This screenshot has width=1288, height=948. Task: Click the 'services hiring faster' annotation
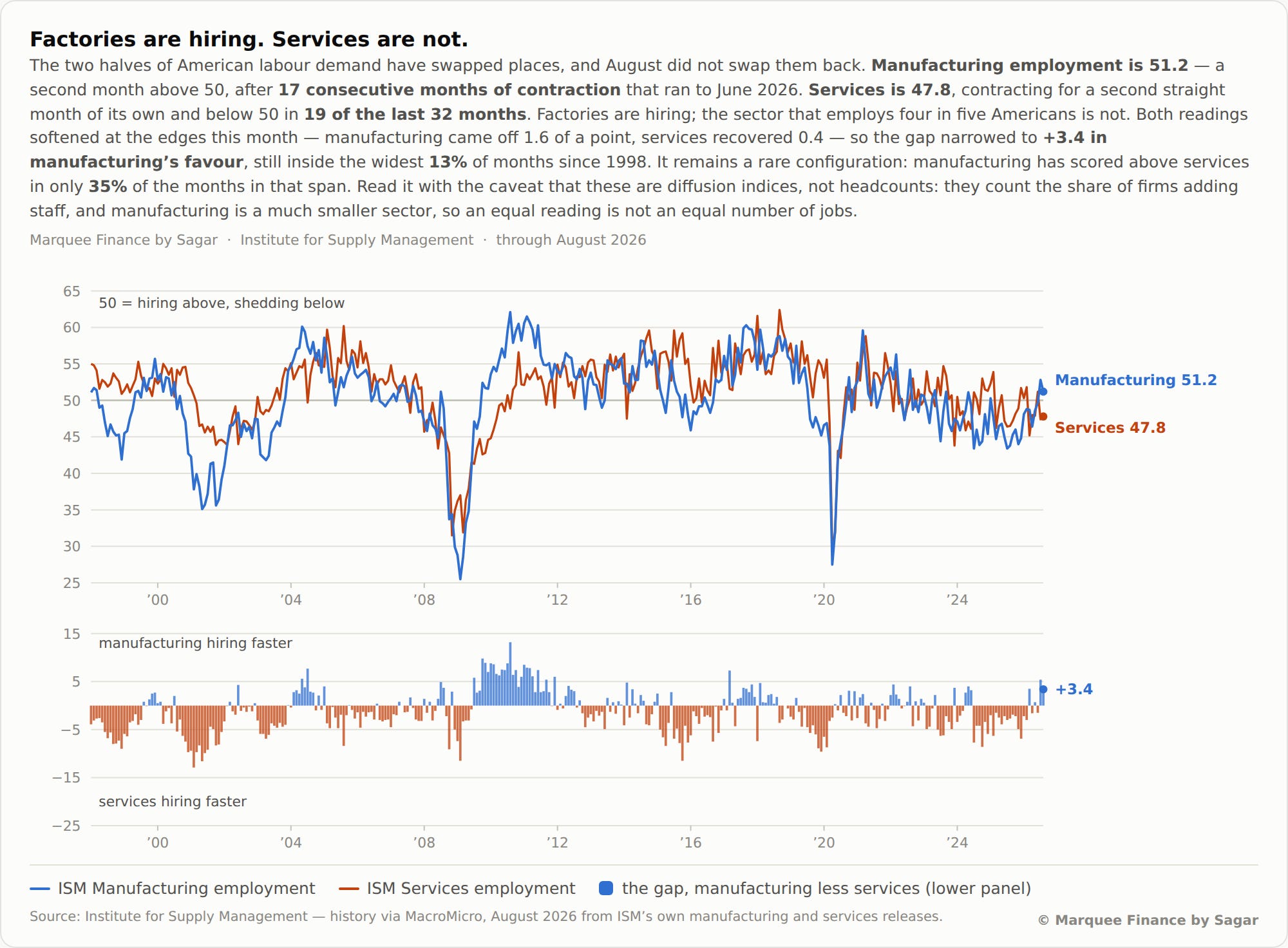tap(173, 801)
